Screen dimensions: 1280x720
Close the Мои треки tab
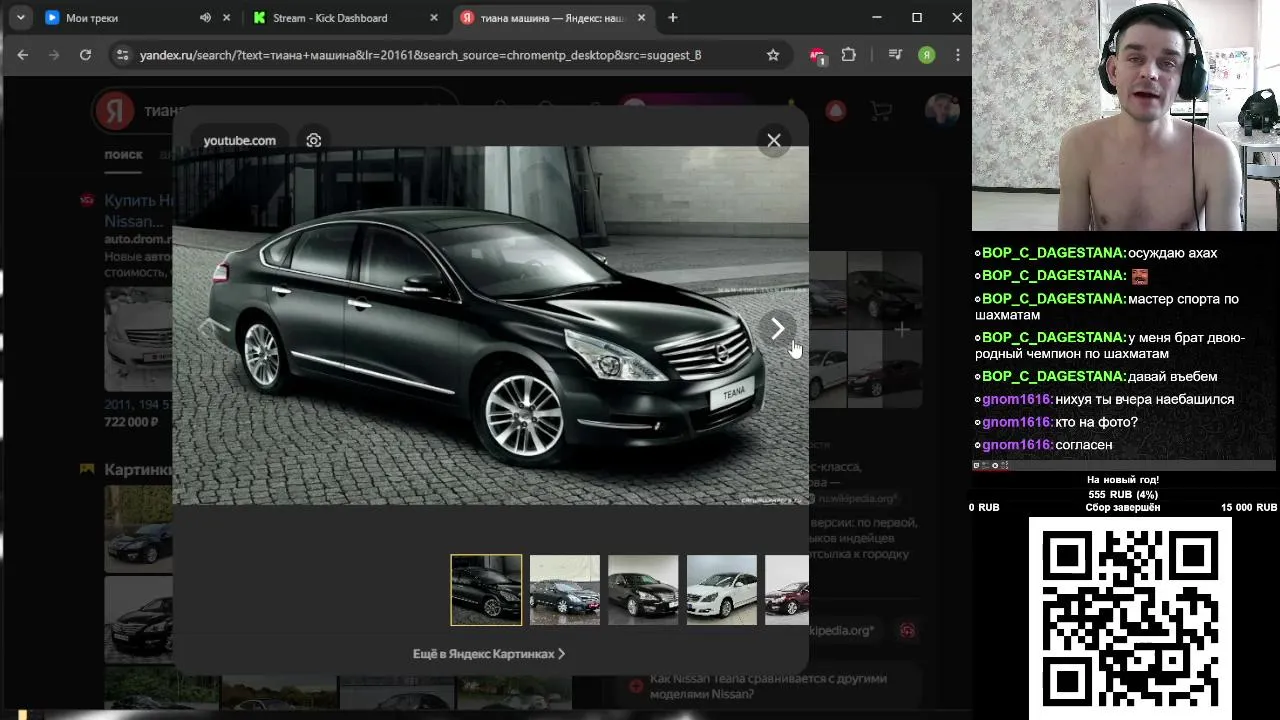click(227, 18)
